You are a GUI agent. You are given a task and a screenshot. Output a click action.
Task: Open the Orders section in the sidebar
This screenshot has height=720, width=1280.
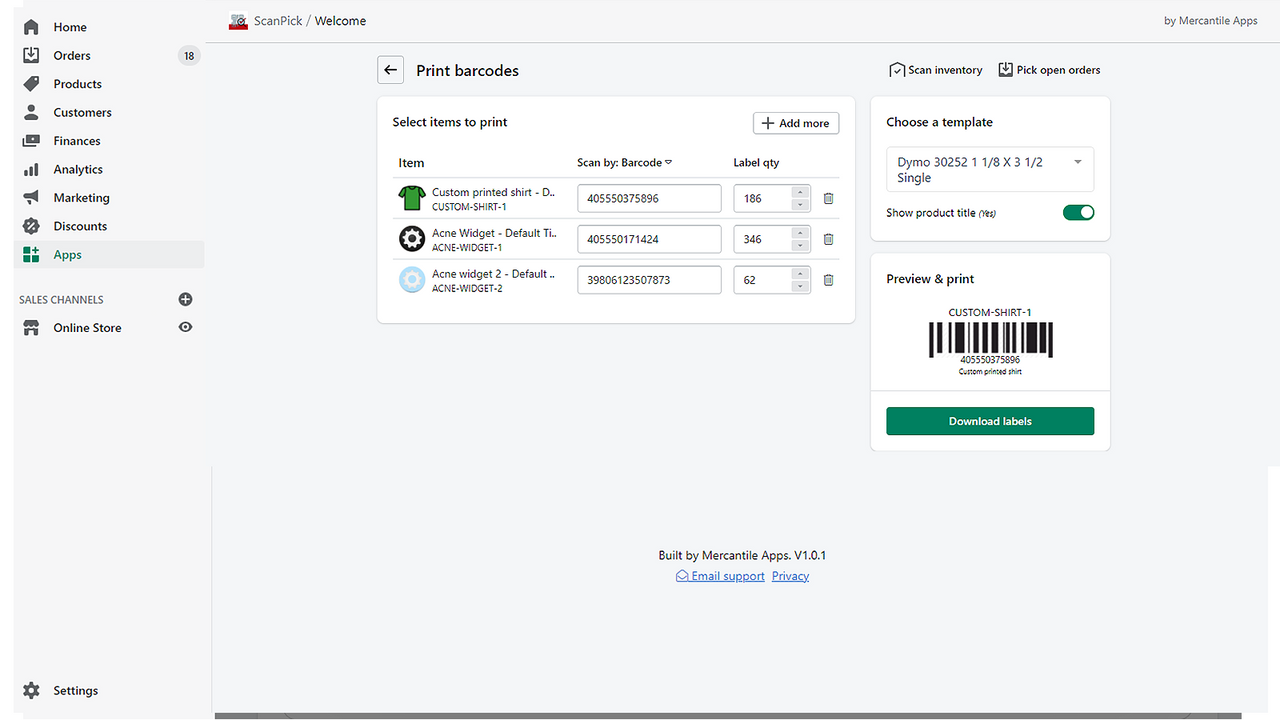tap(71, 55)
